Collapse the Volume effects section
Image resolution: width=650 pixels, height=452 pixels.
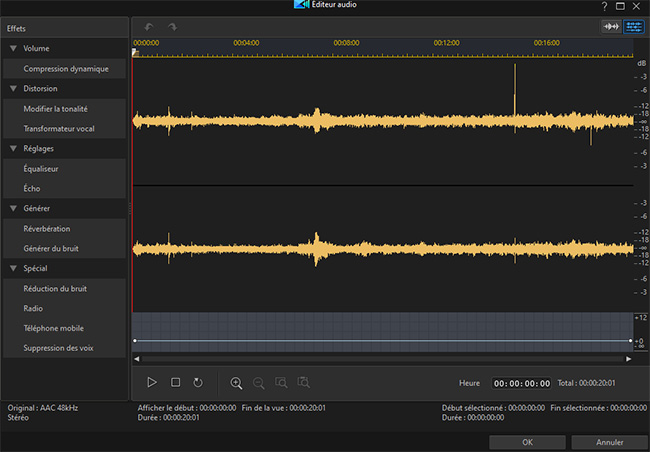14,48
